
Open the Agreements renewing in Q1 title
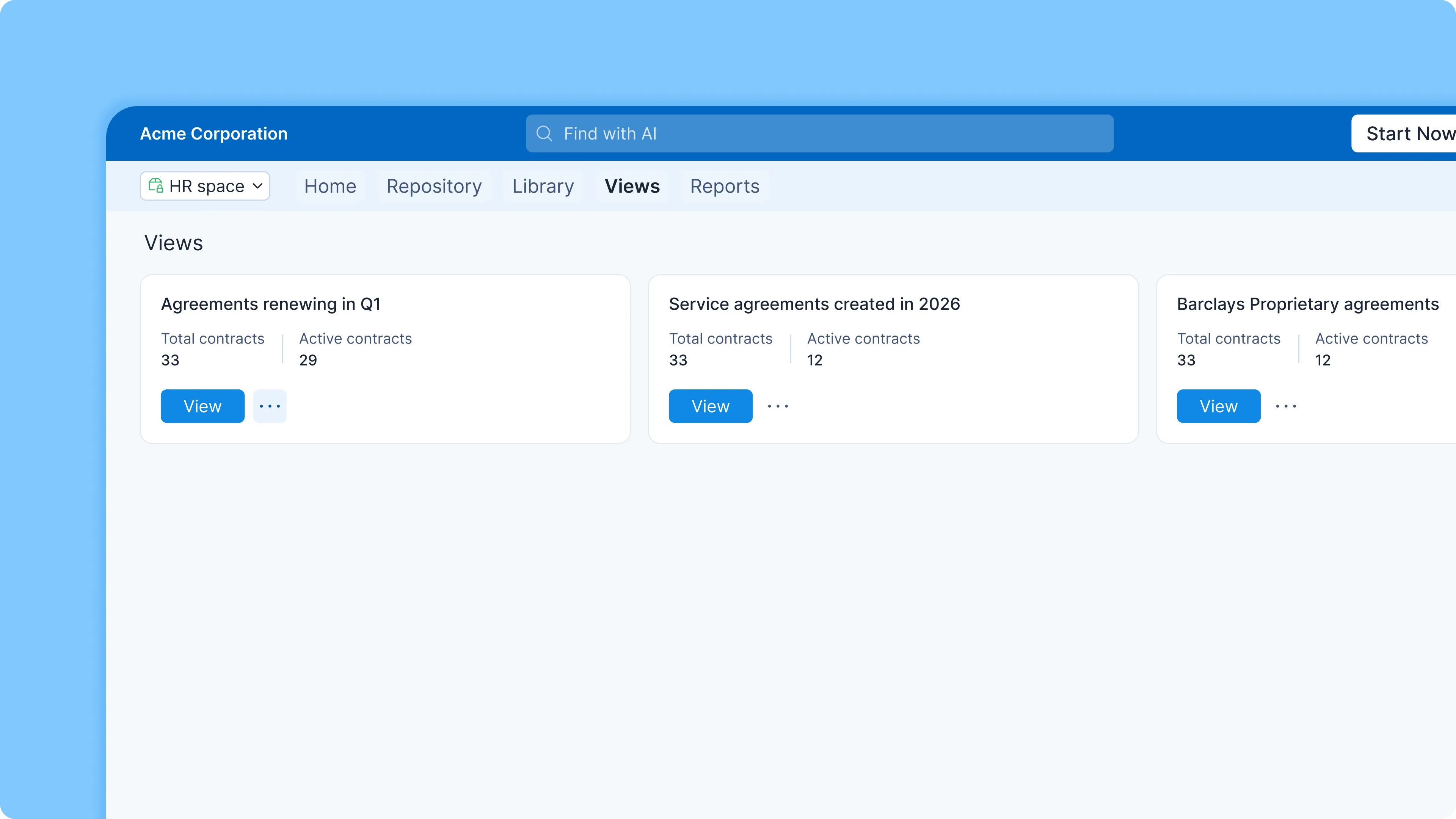click(x=271, y=303)
